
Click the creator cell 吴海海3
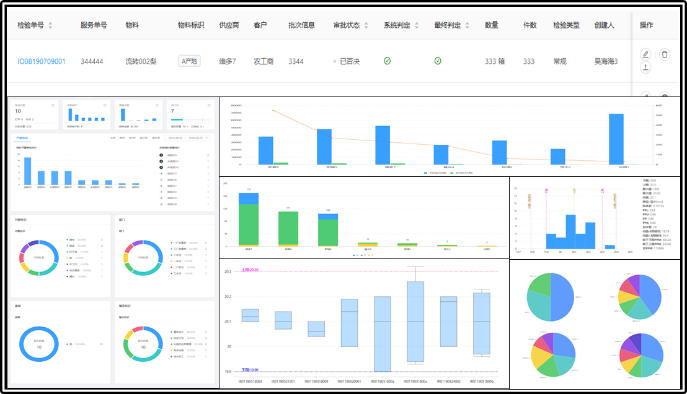pyautogui.click(x=606, y=61)
